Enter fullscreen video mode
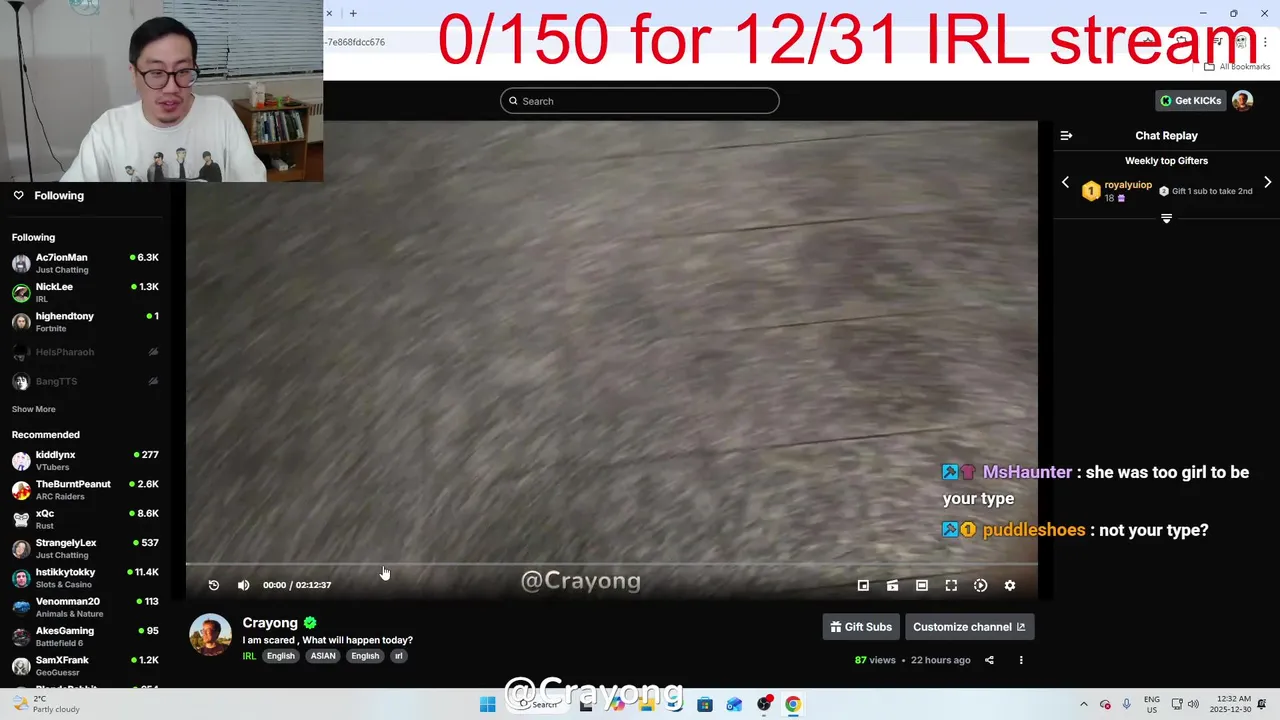The image size is (1280, 720). point(951,586)
